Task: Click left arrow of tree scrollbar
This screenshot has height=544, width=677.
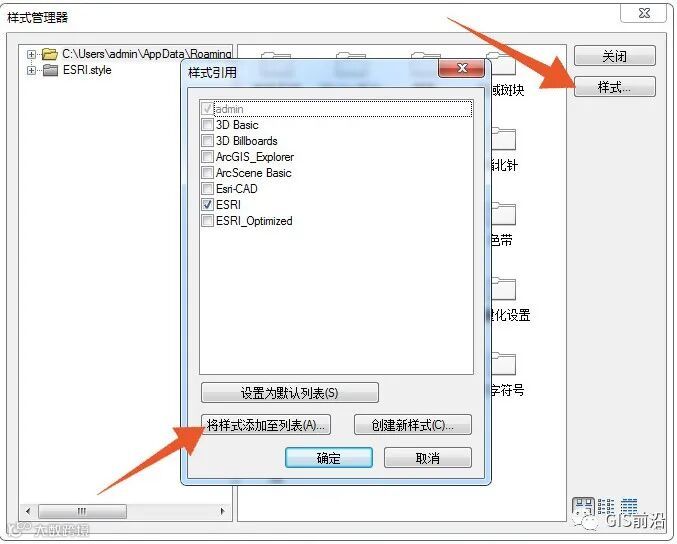Action: (x=28, y=512)
